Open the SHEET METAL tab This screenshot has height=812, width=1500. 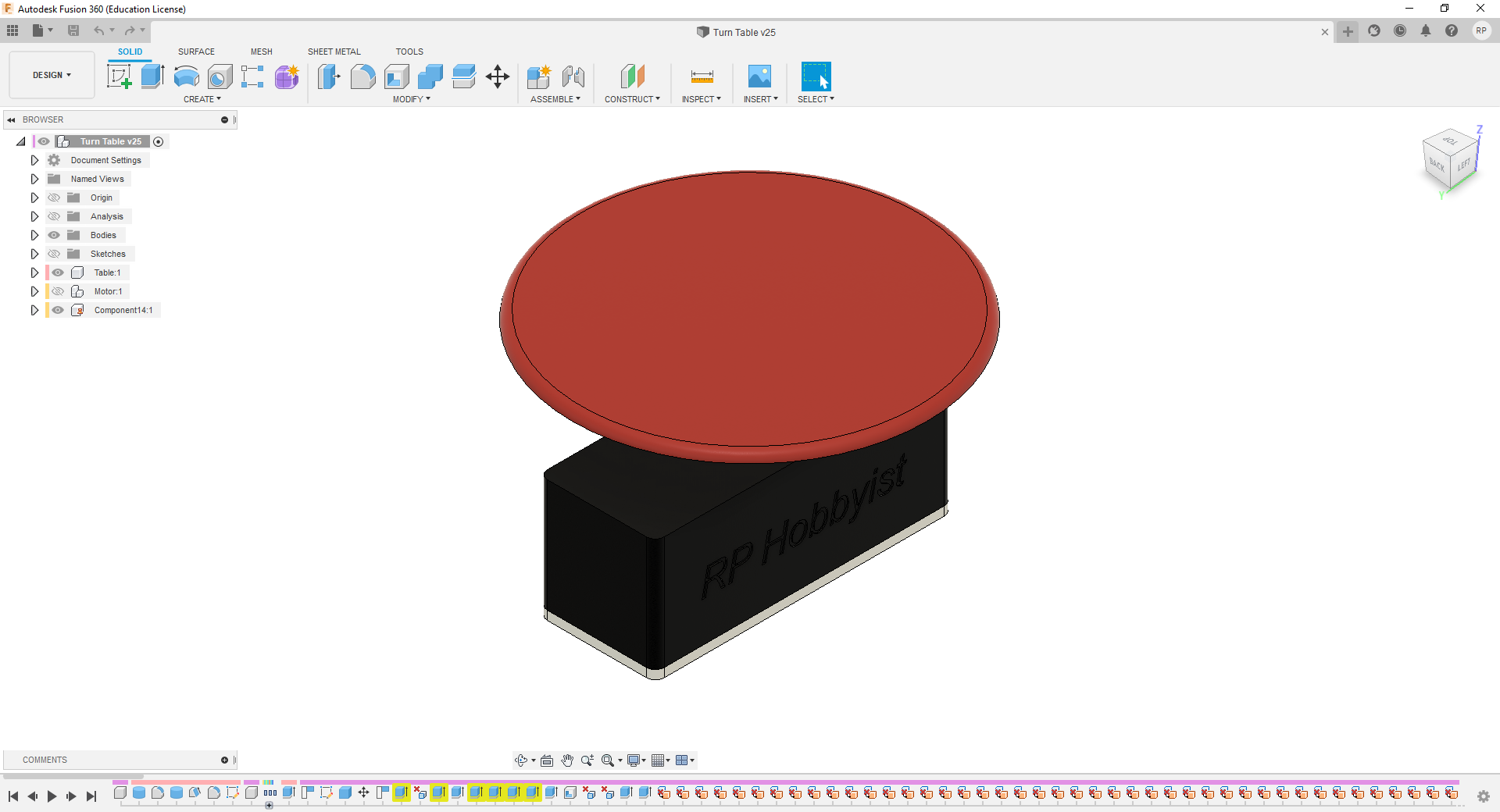tap(334, 52)
